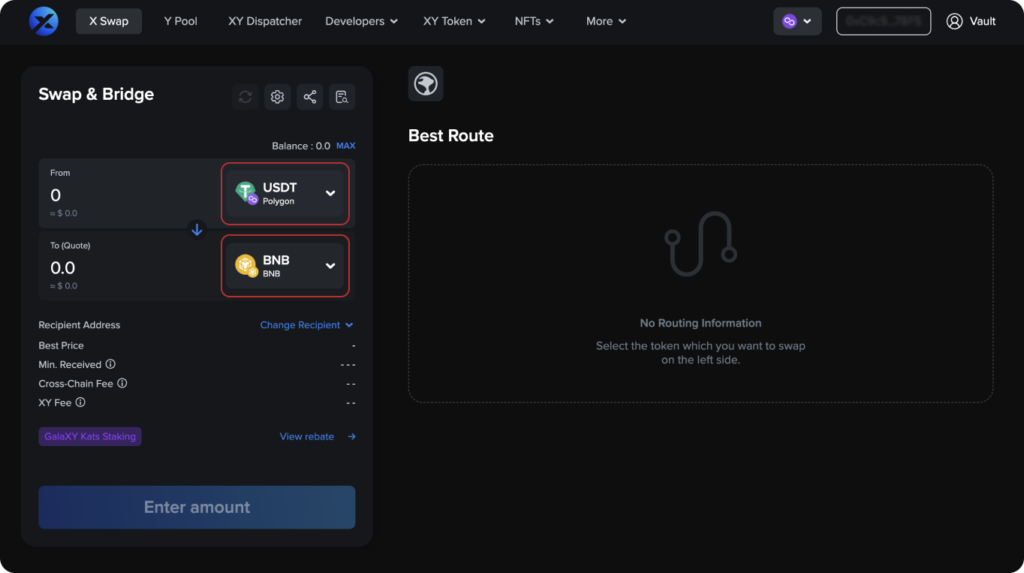Open More menu

point(606,21)
